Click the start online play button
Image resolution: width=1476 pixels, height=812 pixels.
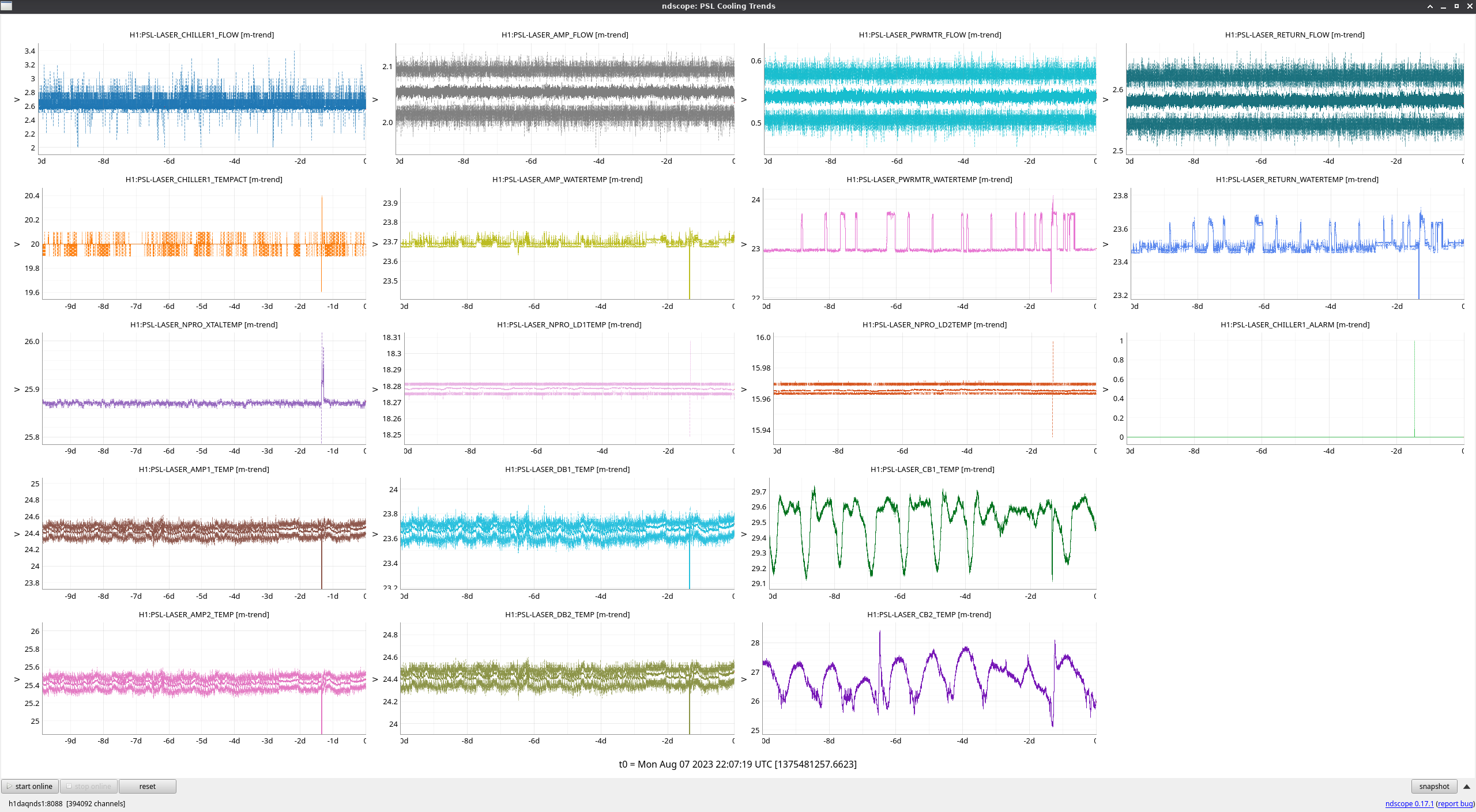click(x=30, y=786)
